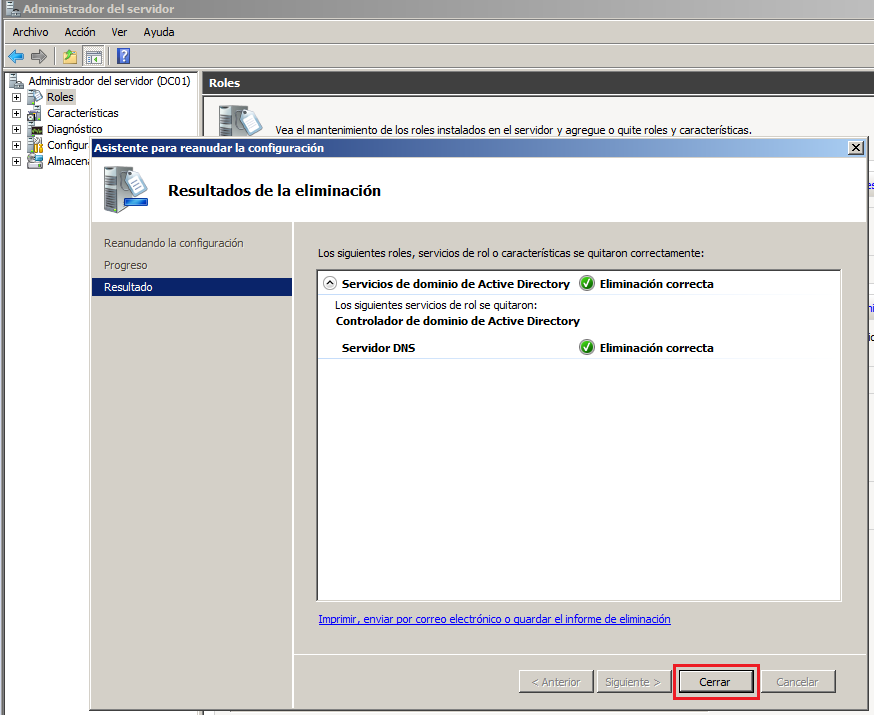
Task: Toggle the show/hide console tree icon
Action: coord(93,56)
